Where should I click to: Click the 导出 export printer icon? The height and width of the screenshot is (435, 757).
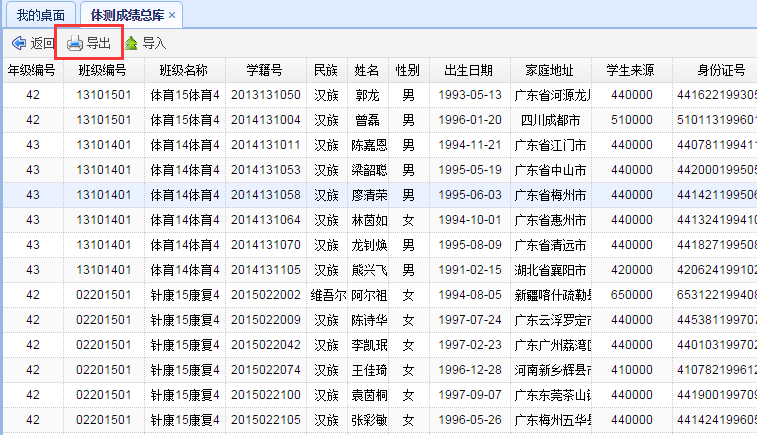[x=75, y=43]
